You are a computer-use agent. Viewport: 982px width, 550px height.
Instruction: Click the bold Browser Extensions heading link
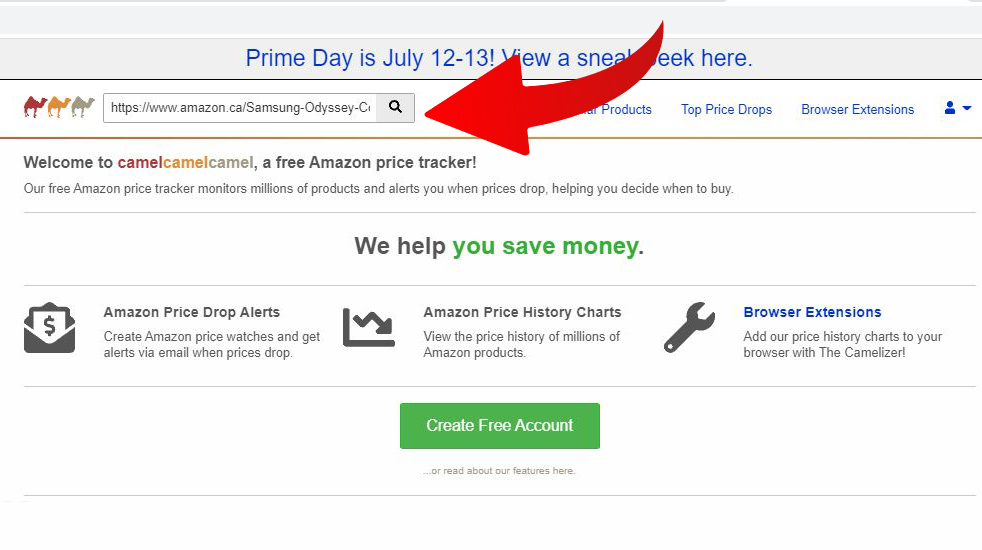pos(812,312)
